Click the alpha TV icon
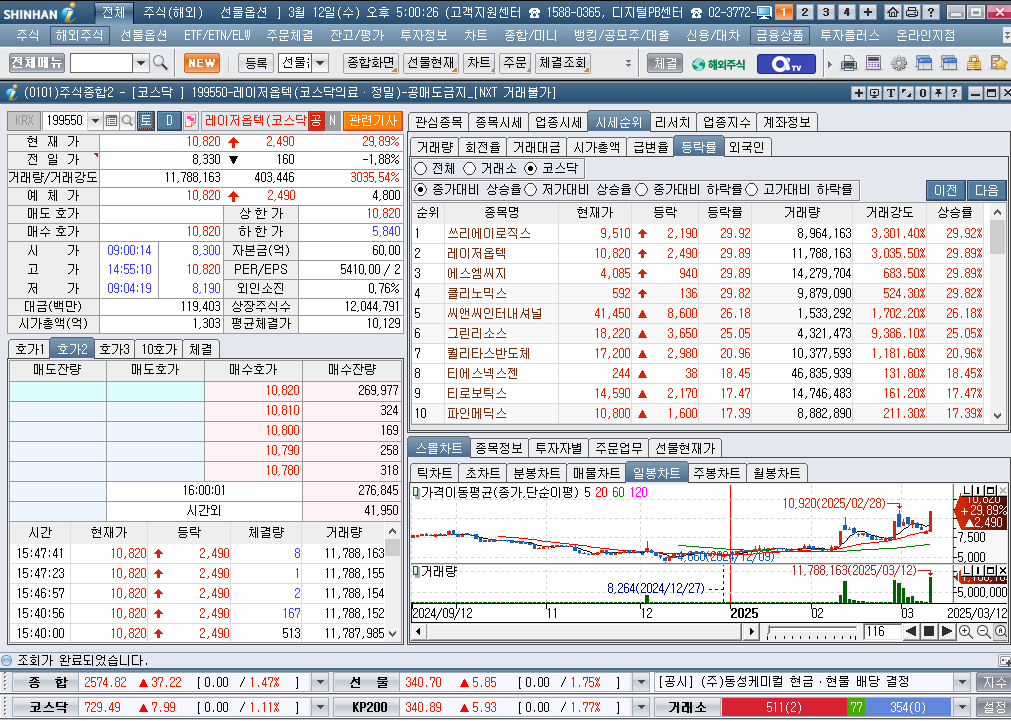 click(786, 64)
